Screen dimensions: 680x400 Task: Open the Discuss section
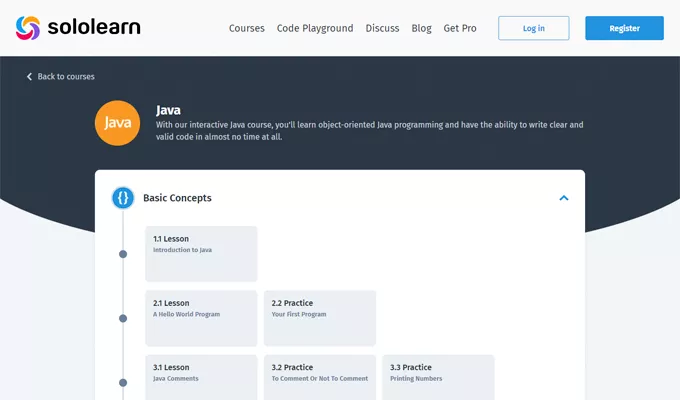coord(382,28)
